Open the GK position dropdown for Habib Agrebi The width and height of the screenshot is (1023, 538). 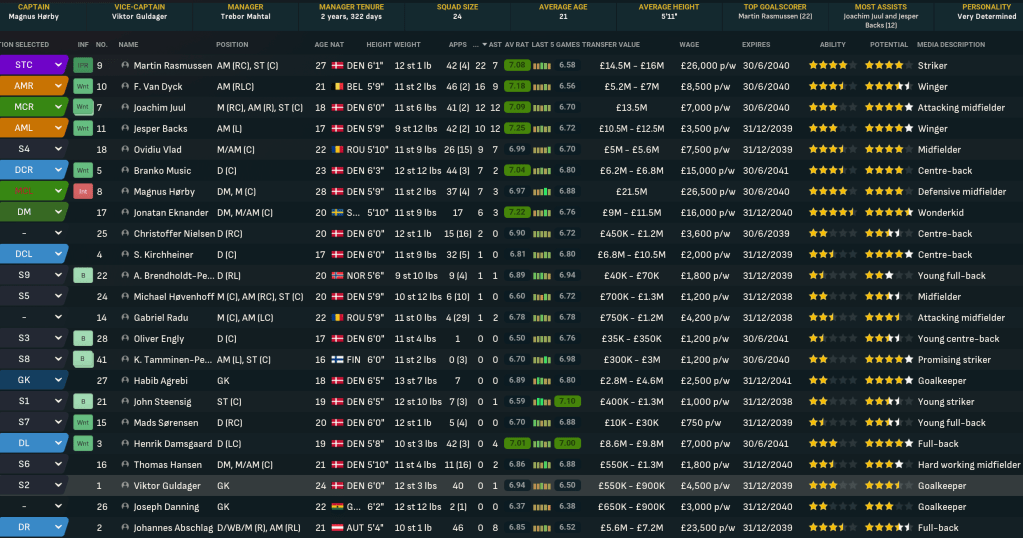[58, 380]
